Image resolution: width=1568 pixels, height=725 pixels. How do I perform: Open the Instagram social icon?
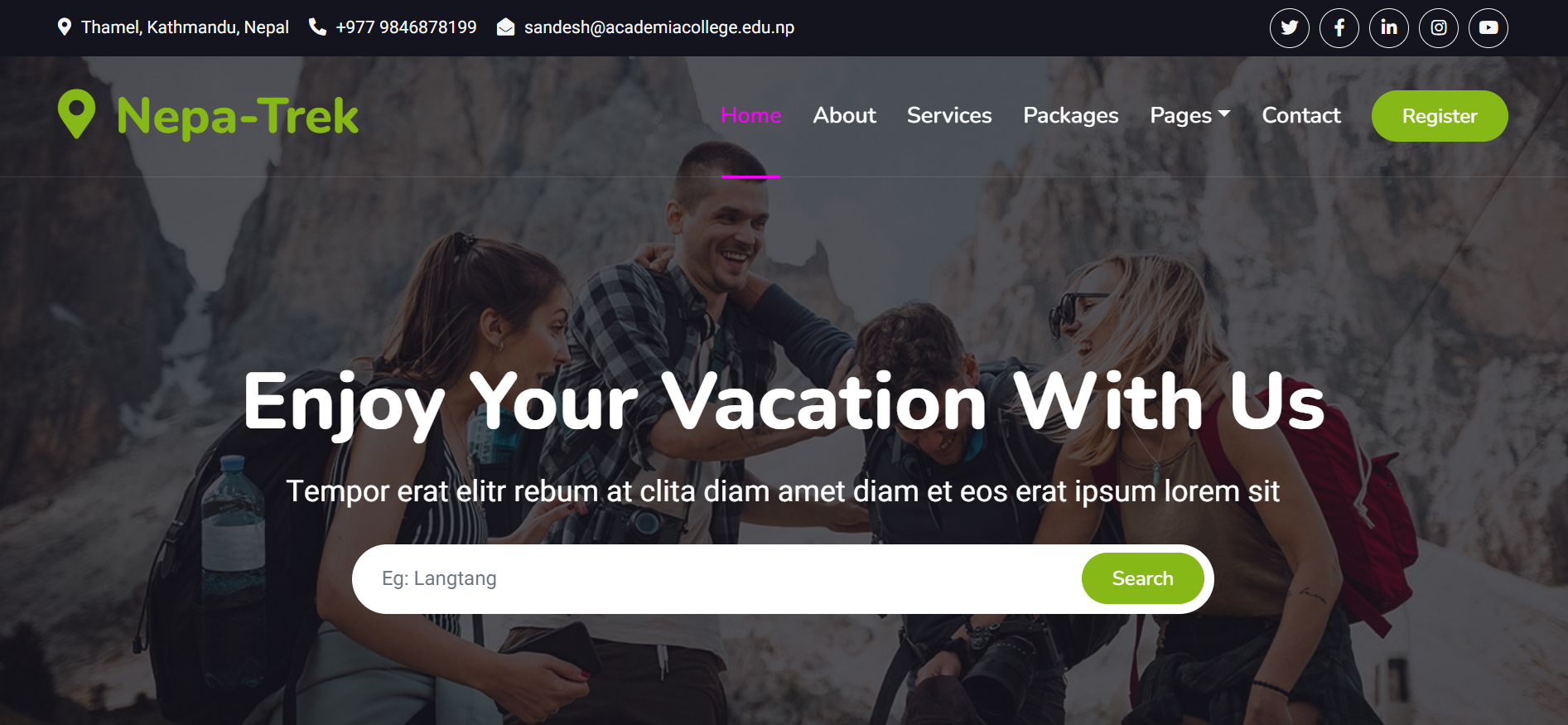click(x=1438, y=28)
